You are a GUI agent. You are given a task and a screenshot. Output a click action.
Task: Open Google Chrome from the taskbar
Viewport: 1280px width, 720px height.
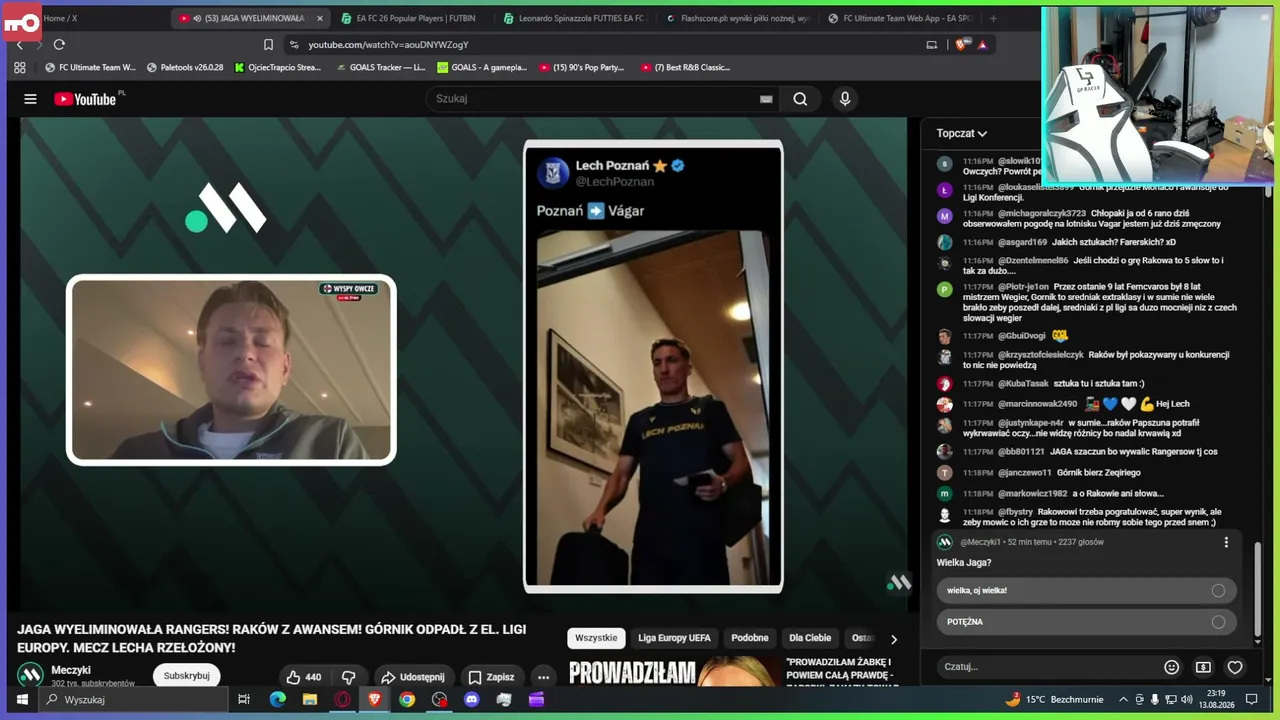(x=407, y=700)
